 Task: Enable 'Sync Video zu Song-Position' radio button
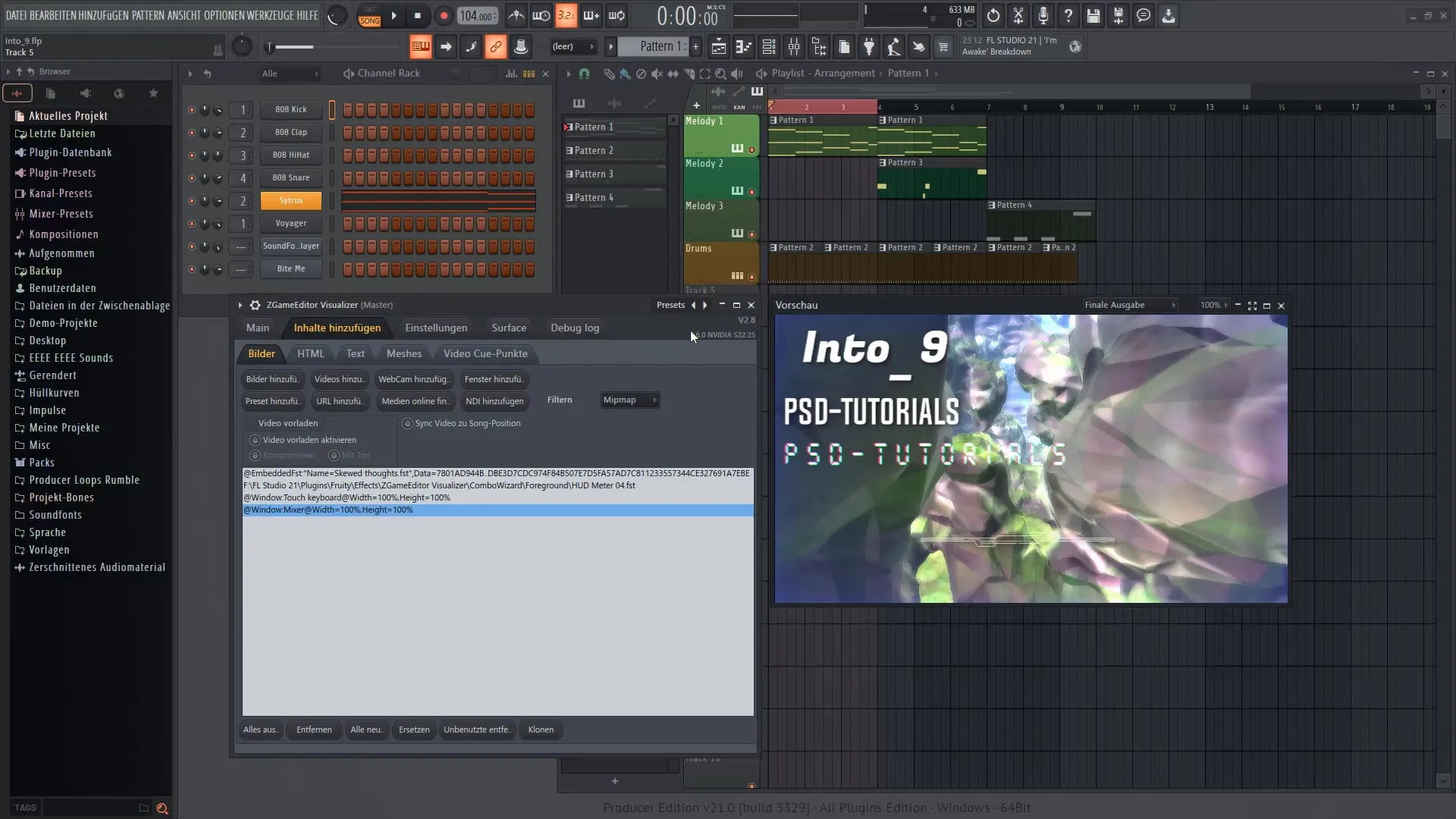pos(407,423)
